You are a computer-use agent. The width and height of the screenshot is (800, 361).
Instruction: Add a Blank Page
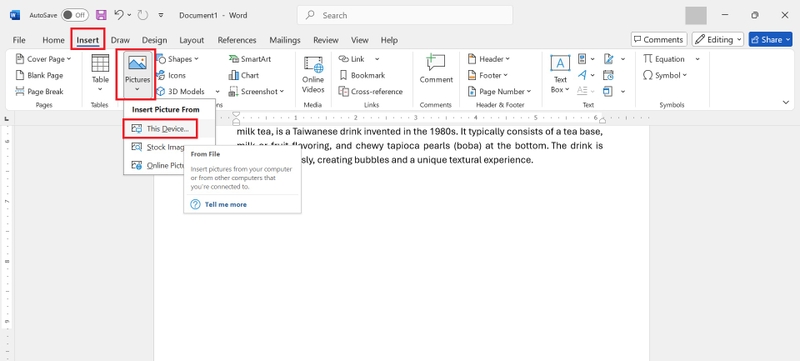39,75
